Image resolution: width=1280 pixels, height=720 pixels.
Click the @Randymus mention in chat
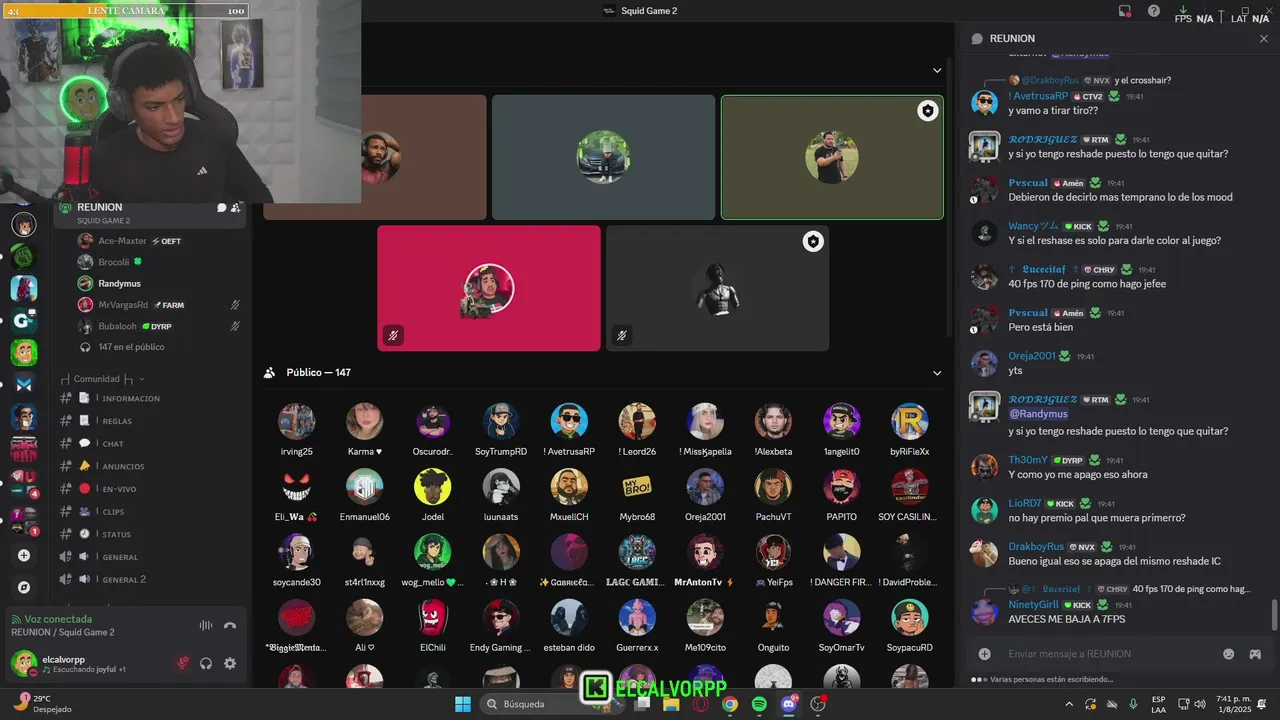click(1038, 413)
